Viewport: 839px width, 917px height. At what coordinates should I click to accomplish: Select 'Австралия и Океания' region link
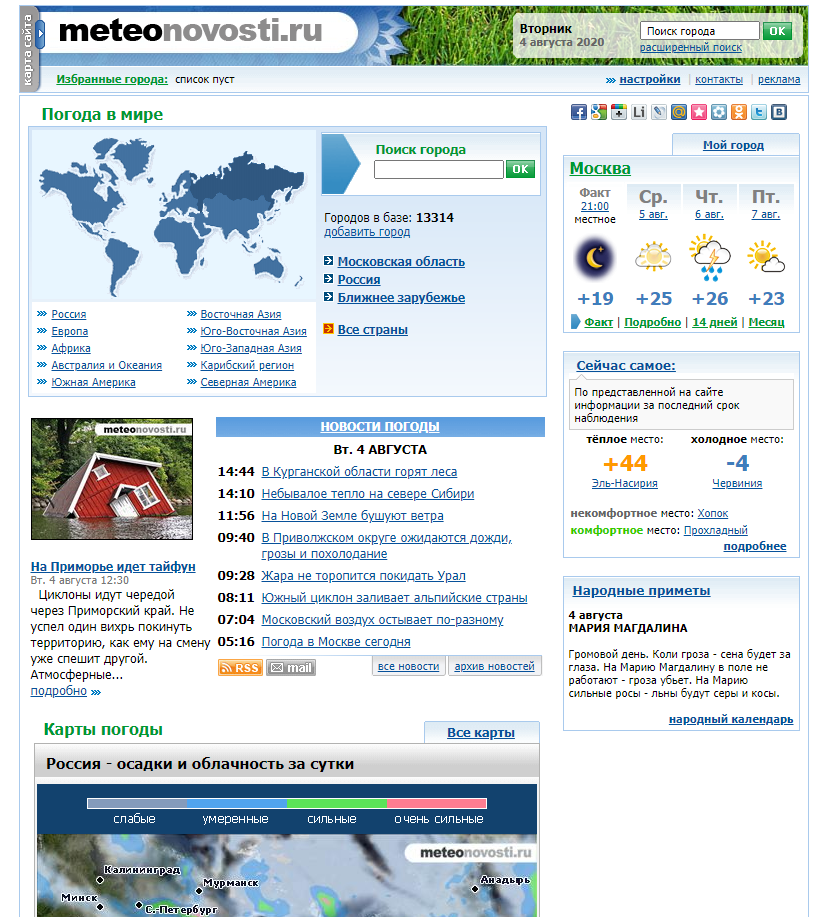click(106, 366)
